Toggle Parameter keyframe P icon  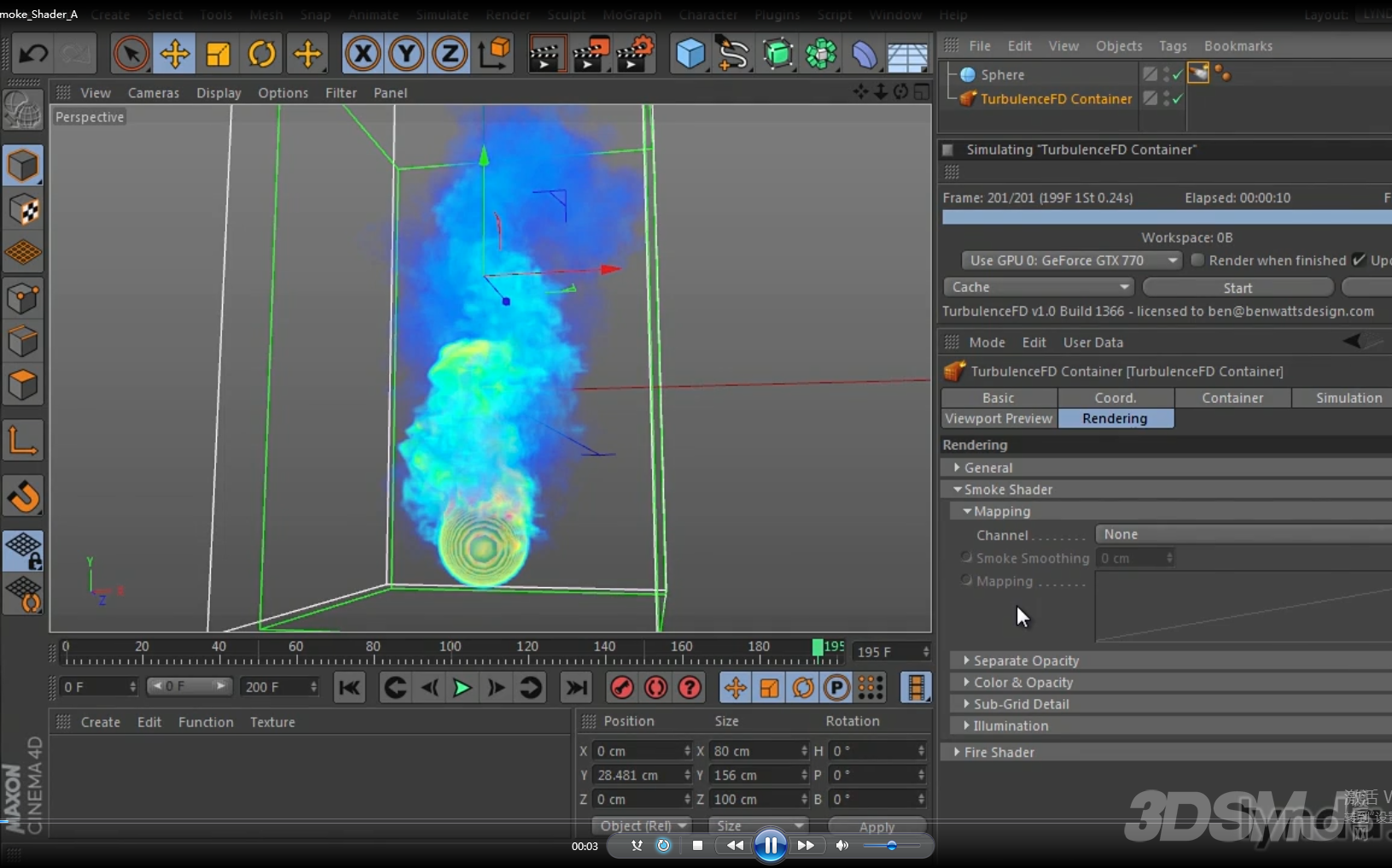pos(836,687)
